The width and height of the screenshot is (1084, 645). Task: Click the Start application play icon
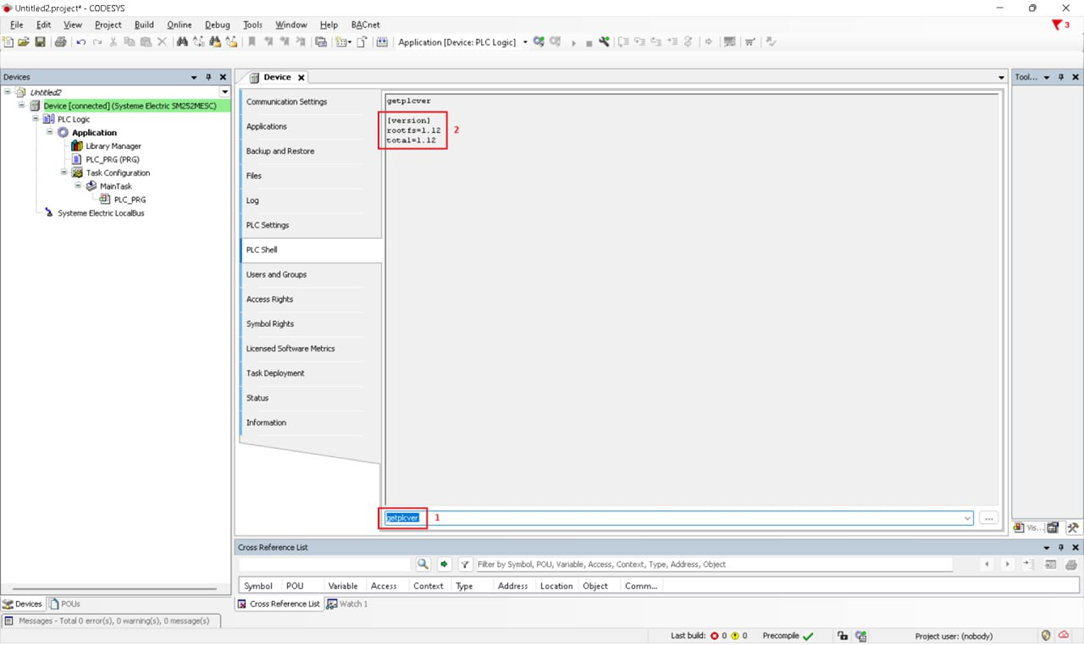point(573,43)
